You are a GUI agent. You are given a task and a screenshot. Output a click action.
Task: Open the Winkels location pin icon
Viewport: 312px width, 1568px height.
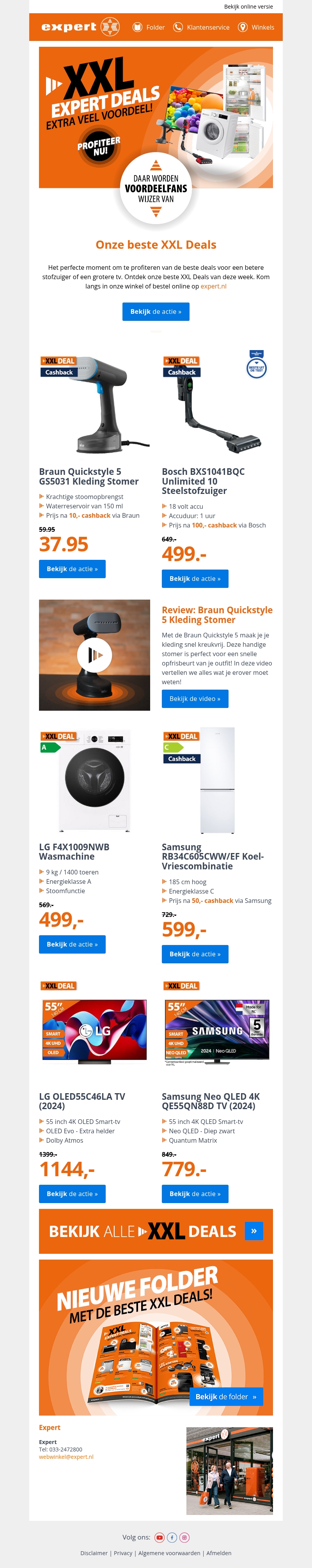pos(243,27)
